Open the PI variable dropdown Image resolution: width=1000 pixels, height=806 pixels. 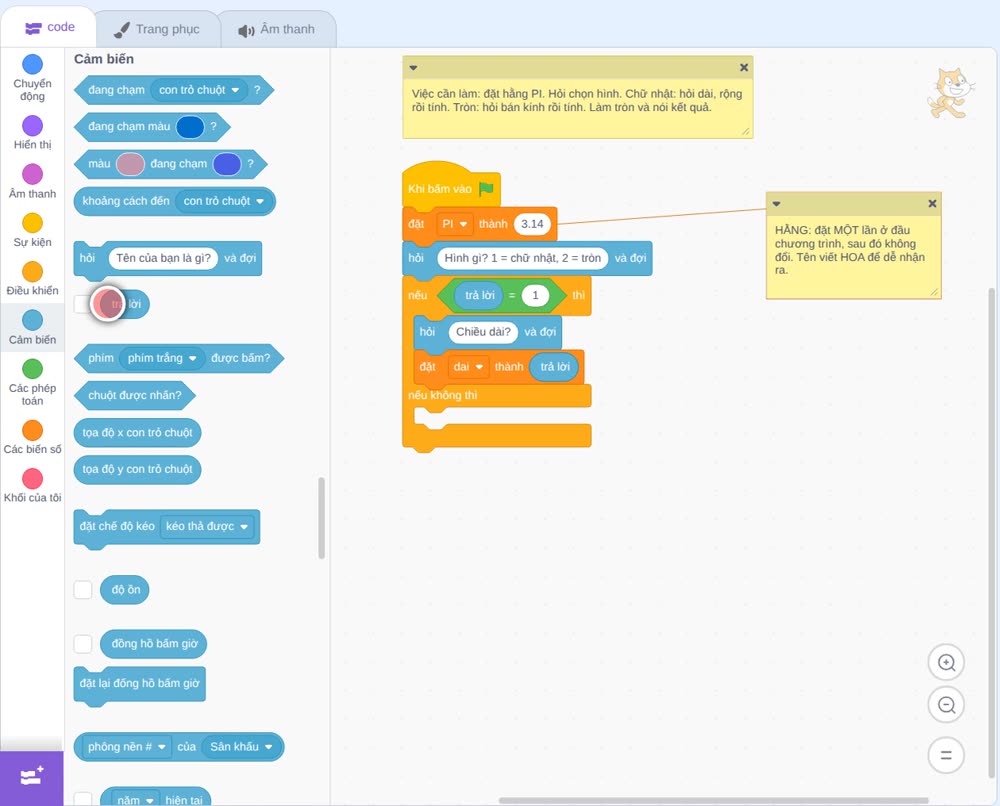point(455,224)
